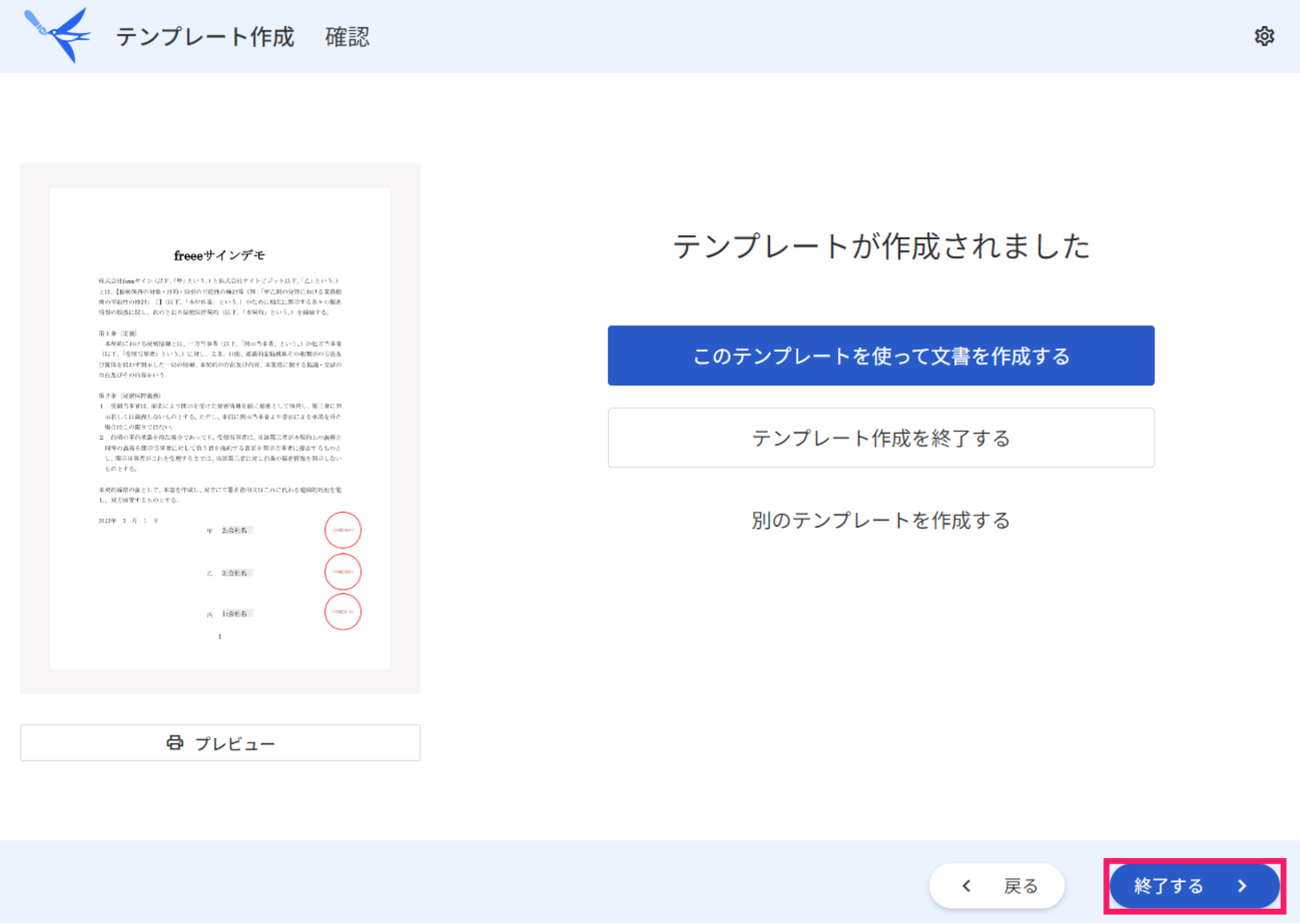Image resolution: width=1300 pixels, height=924 pixels.
Task: Click the right chevron on 終了する button
Action: 1243,886
